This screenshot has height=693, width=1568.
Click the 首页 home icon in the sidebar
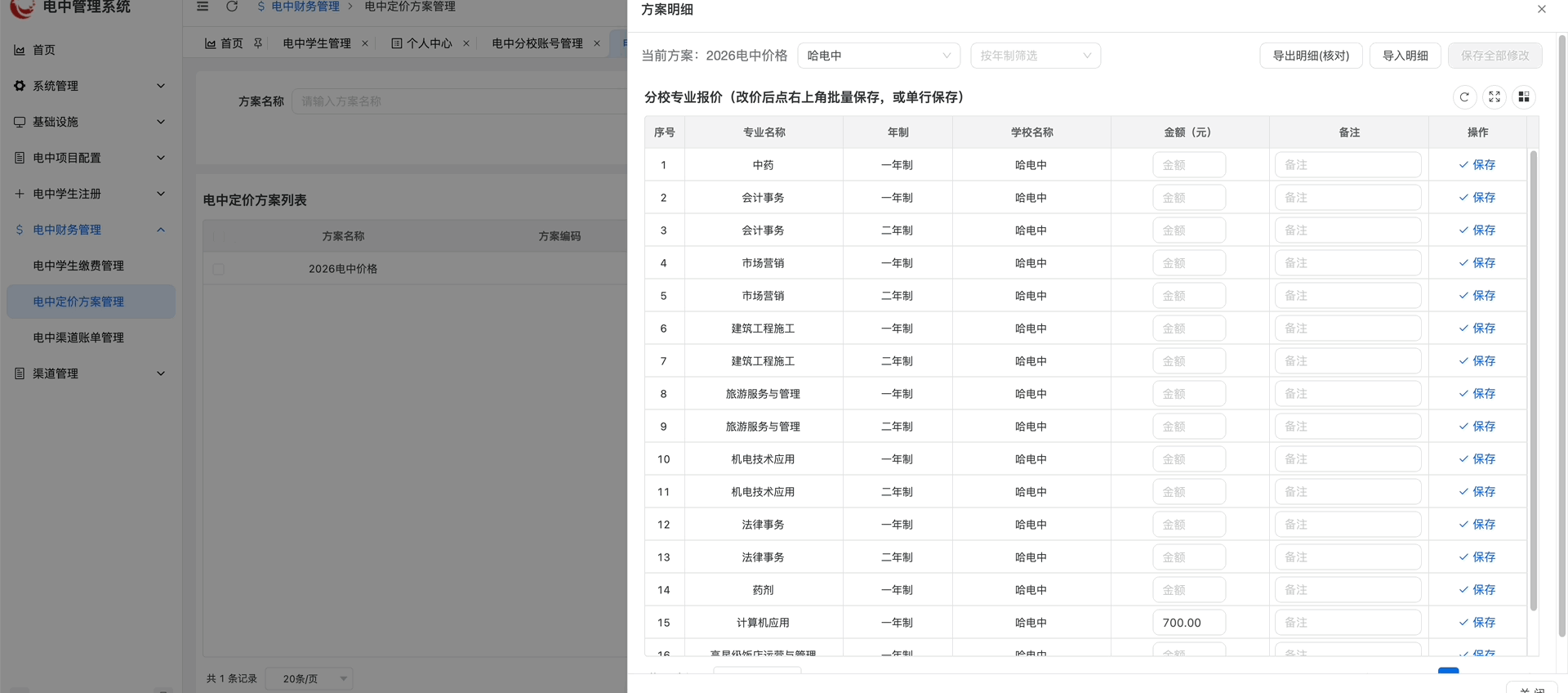point(20,50)
